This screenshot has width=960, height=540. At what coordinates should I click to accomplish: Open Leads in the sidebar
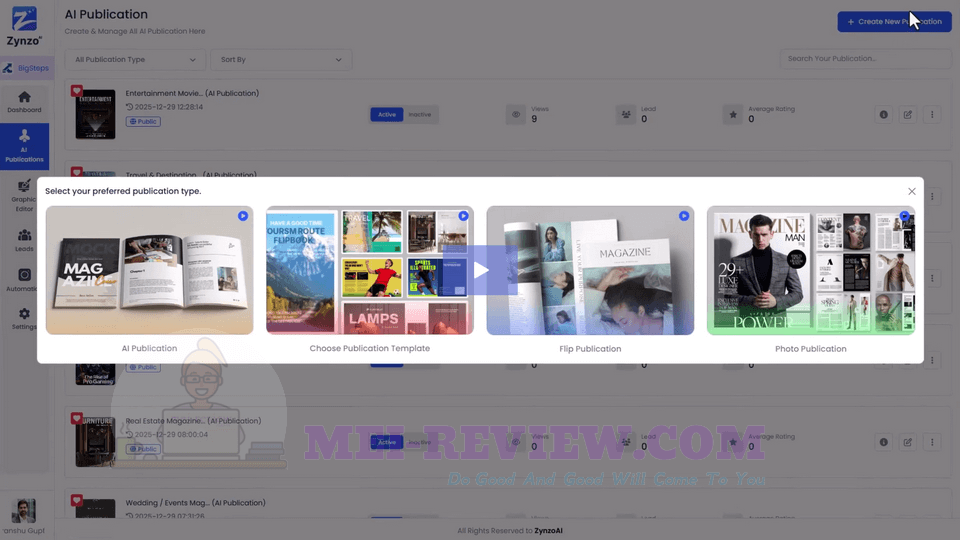click(x=24, y=240)
